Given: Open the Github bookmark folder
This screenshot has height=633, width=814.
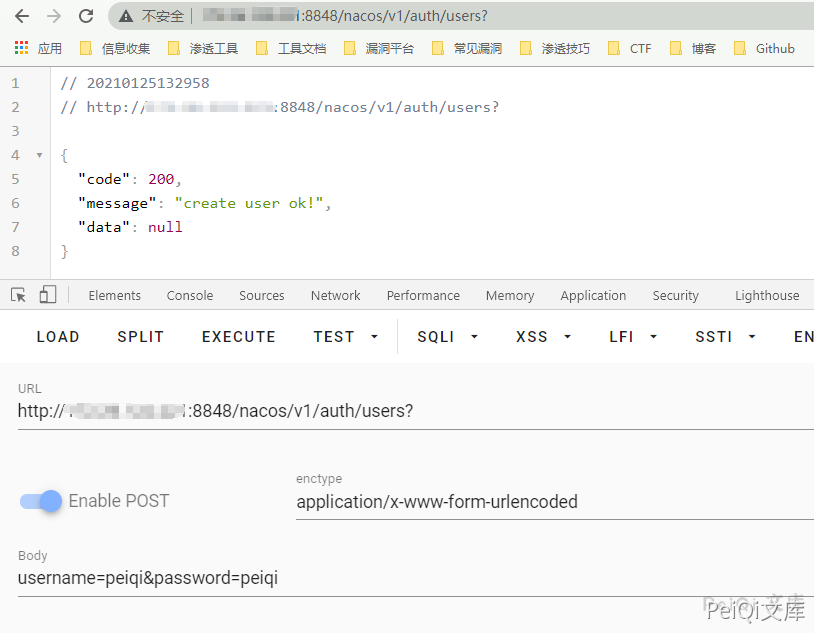Looking at the screenshot, I should tap(764, 48).
